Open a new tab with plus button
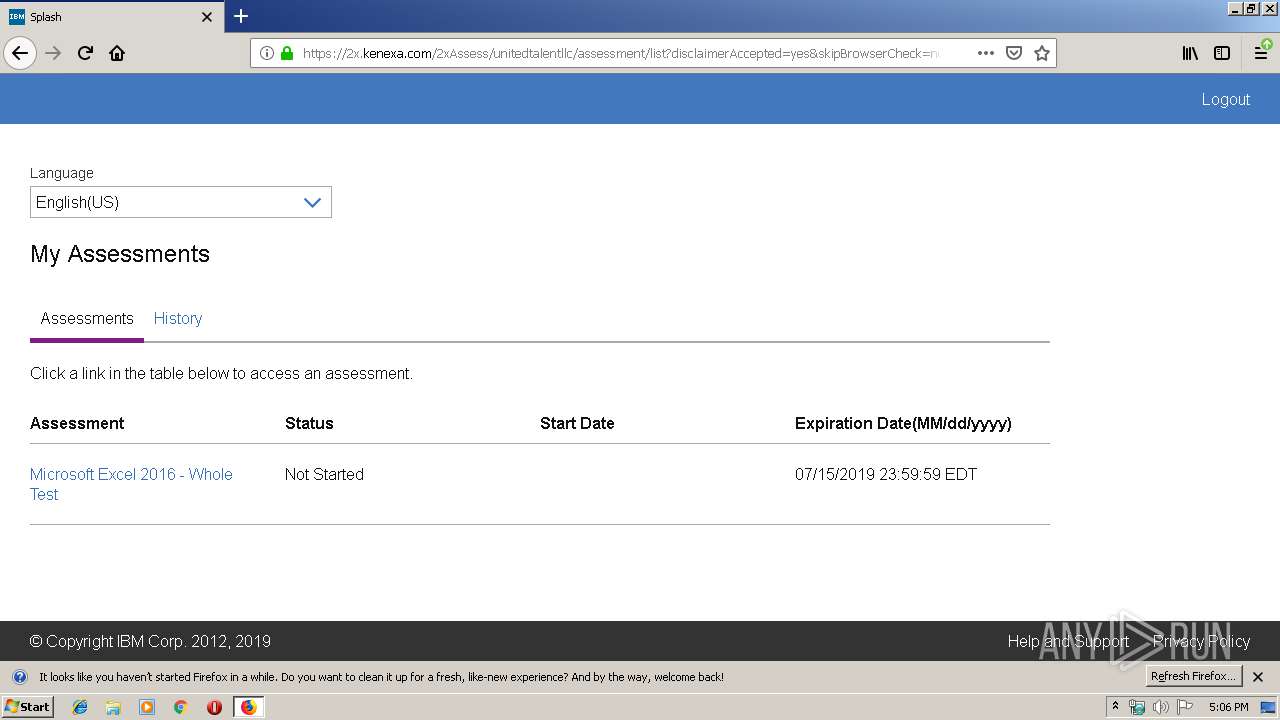This screenshot has height=720, width=1280. click(241, 16)
